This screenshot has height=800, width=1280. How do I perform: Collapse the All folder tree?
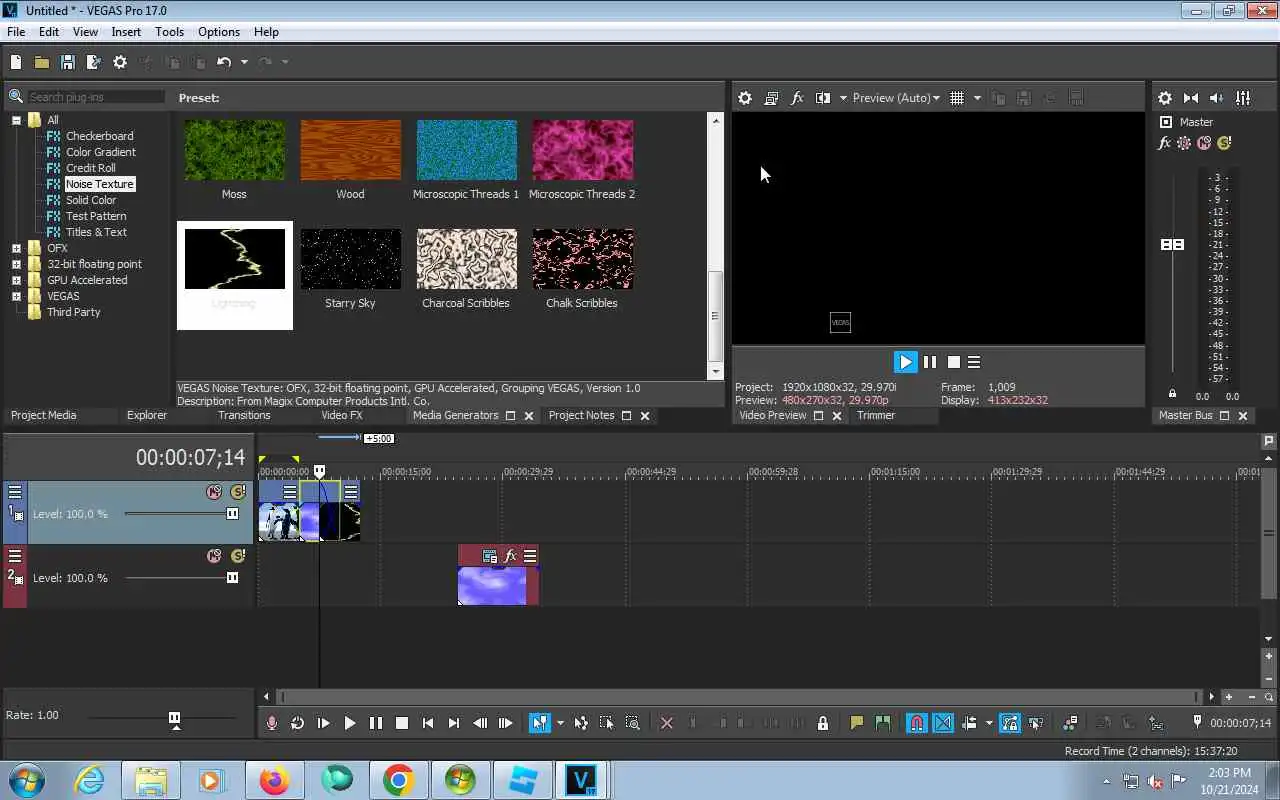(16, 120)
